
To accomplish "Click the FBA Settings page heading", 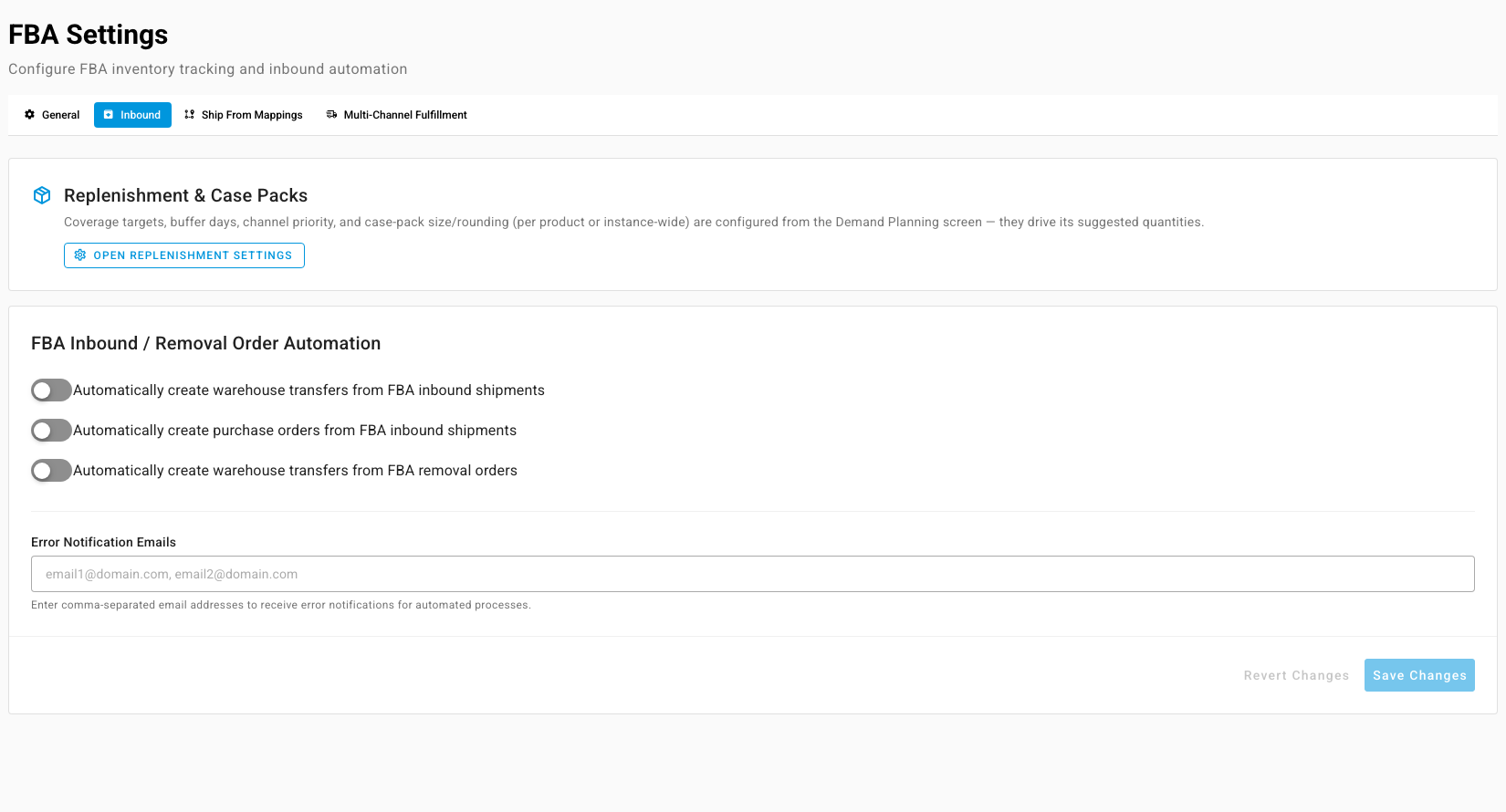I will [89, 35].
